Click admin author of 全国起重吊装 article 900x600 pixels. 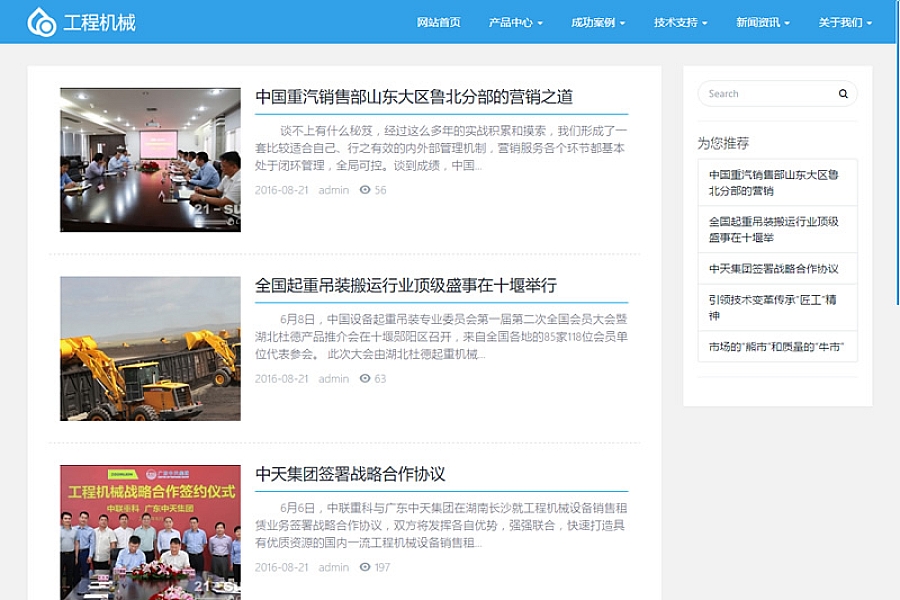click(x=333, y=379)
